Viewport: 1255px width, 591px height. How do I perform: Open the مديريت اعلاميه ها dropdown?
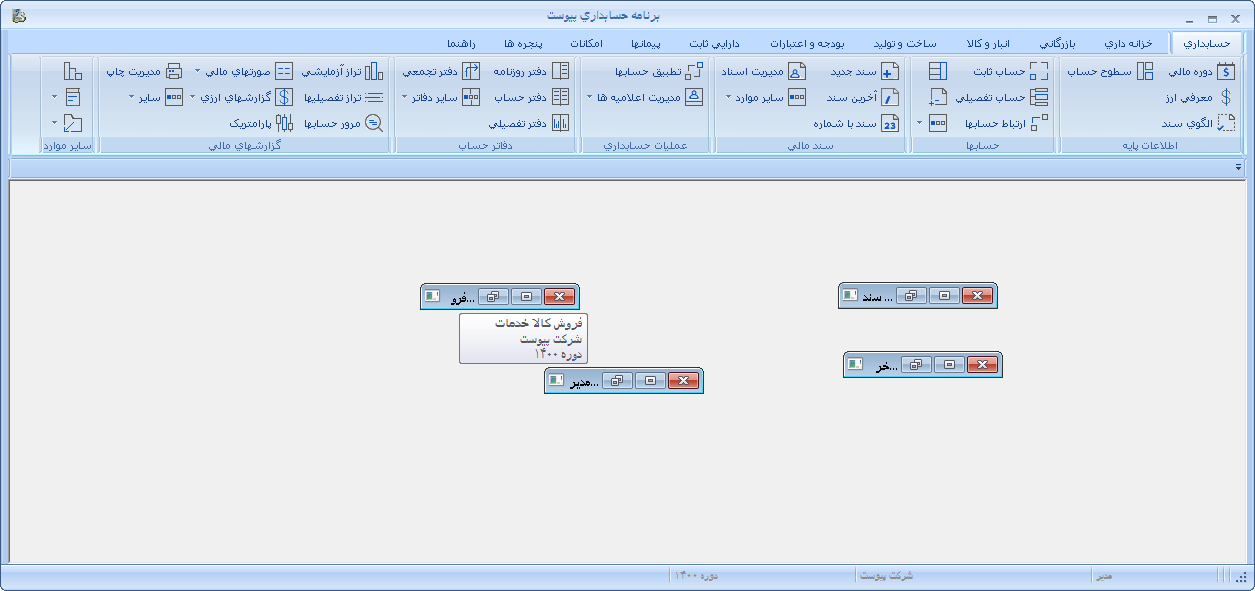(x=589, y=97)
